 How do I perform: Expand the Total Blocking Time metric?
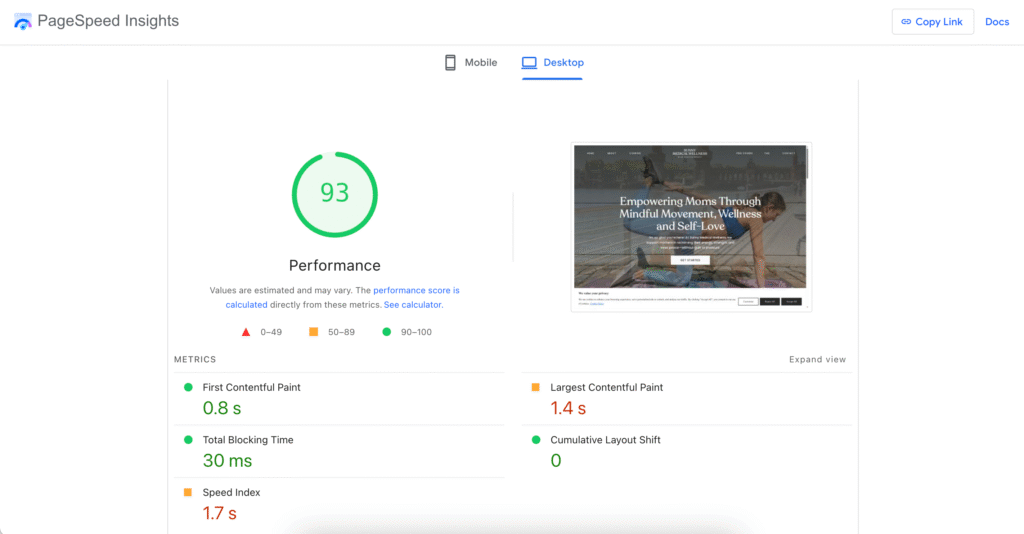[247, 440]
